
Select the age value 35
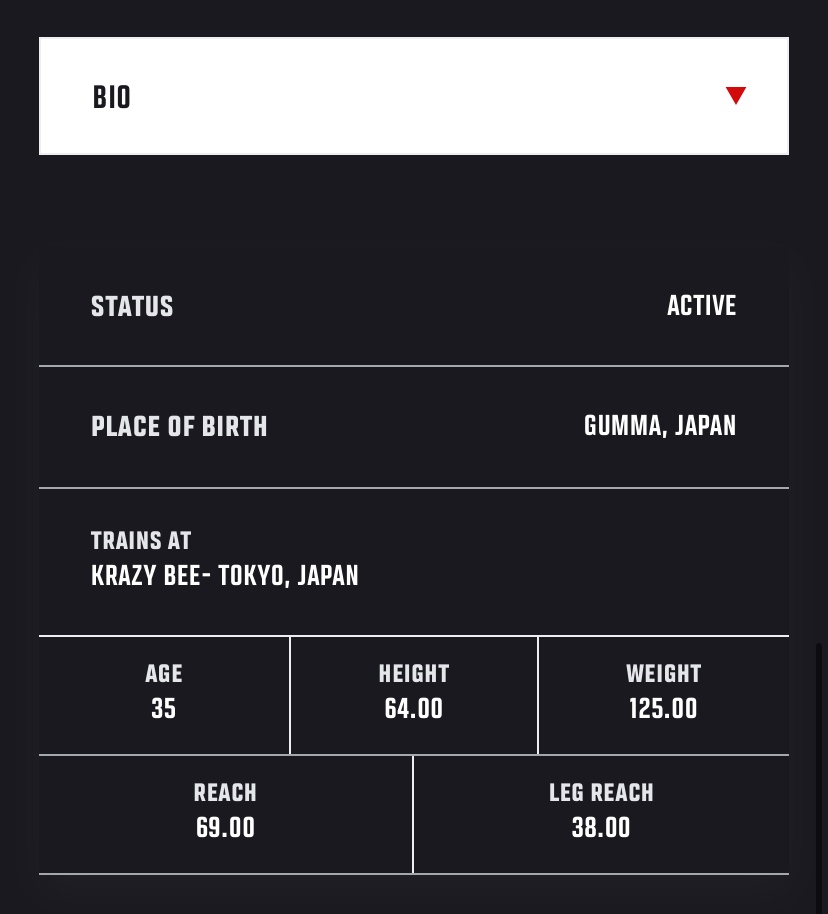163,709
